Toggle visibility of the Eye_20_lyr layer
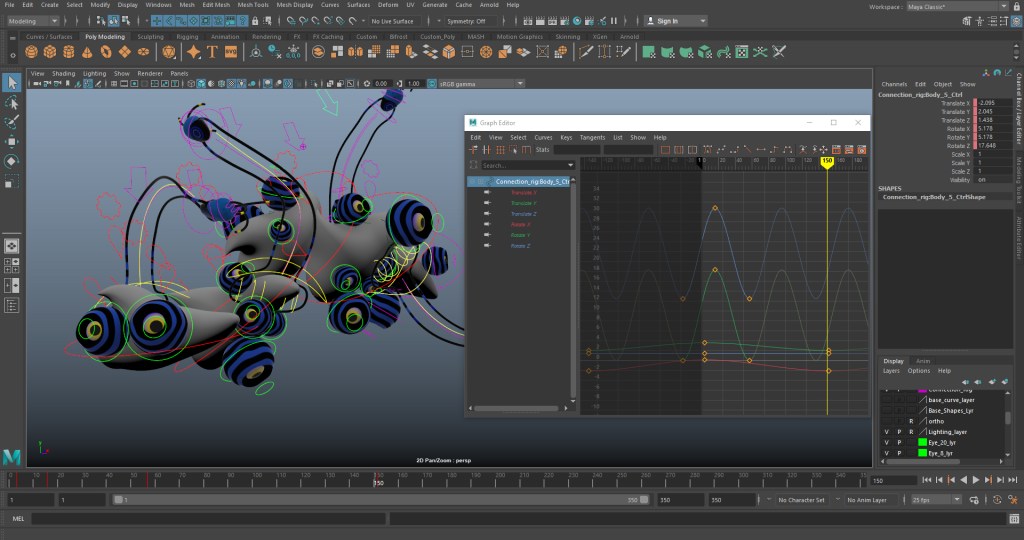The image size is (1024, 540). (x=887, y=442)
